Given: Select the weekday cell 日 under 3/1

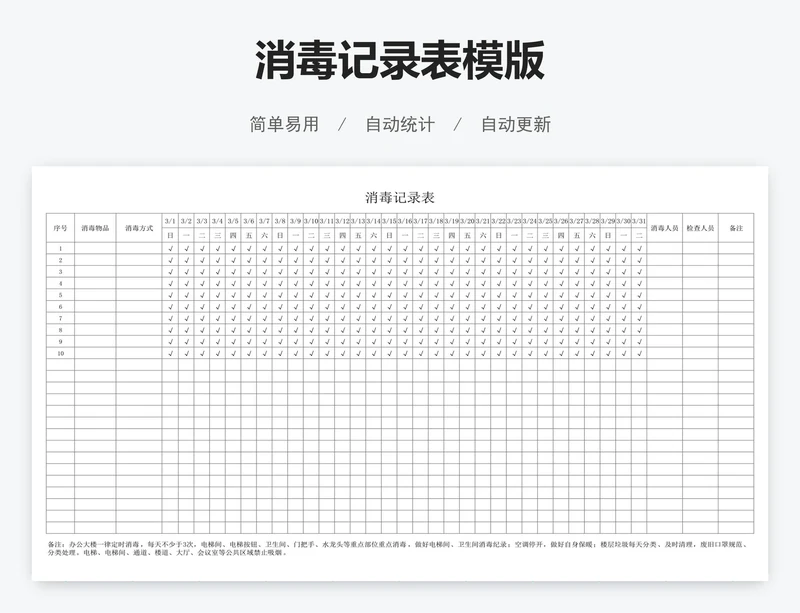Looking at the screenshot, I should (x=170, y=235).
